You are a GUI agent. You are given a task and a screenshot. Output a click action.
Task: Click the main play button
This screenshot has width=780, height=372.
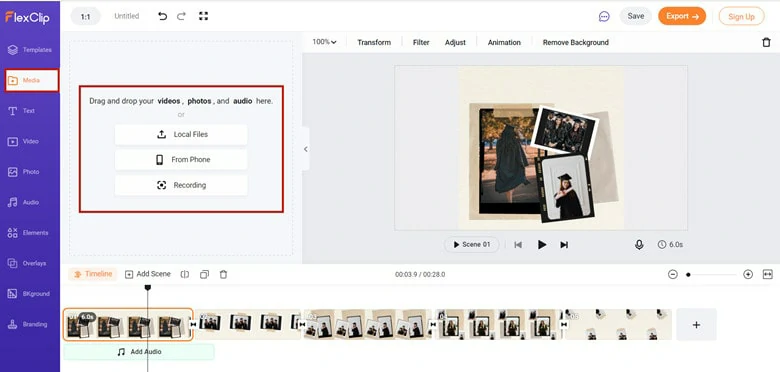[542, 245]
